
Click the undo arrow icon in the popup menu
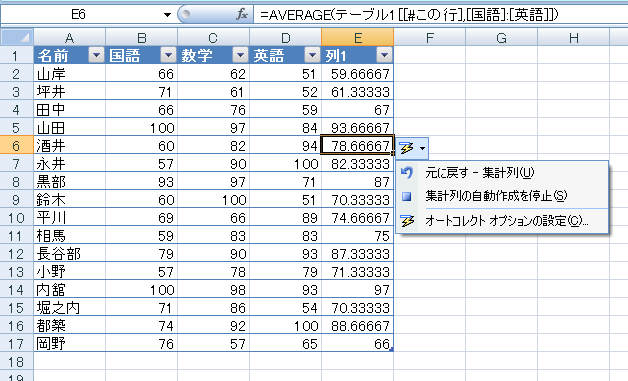click(x=407, y=173)
